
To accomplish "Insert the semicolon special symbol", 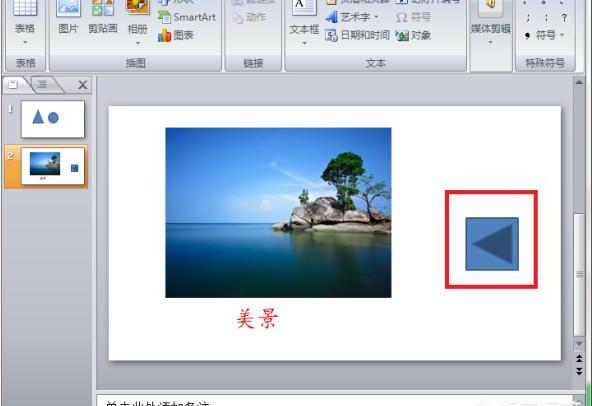I will click(528, 17).
